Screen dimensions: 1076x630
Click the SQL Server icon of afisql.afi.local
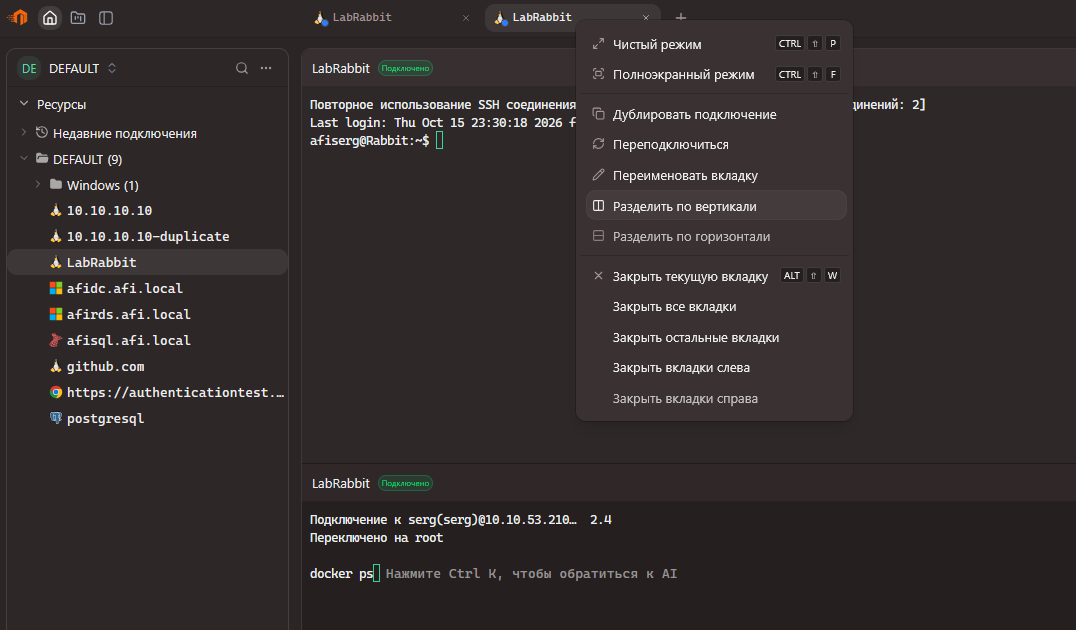click(56, 340)
